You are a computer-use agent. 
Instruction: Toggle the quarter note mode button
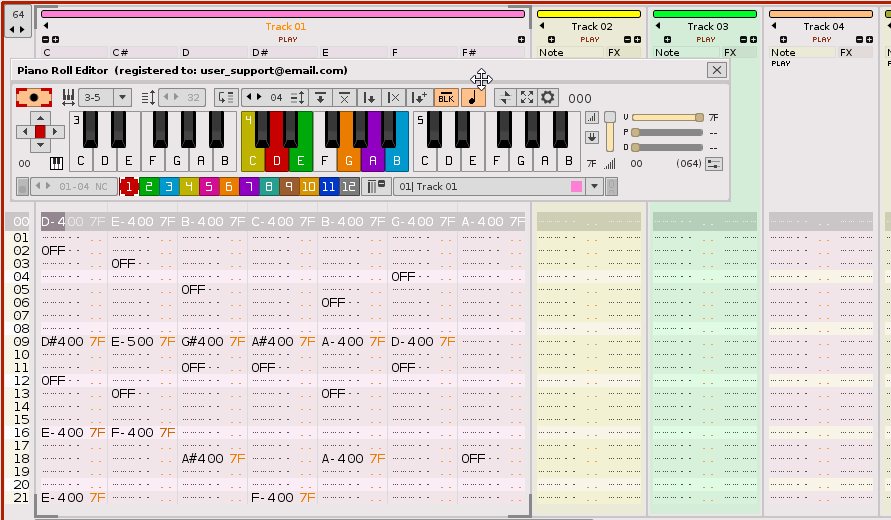(x=473, y=97)
